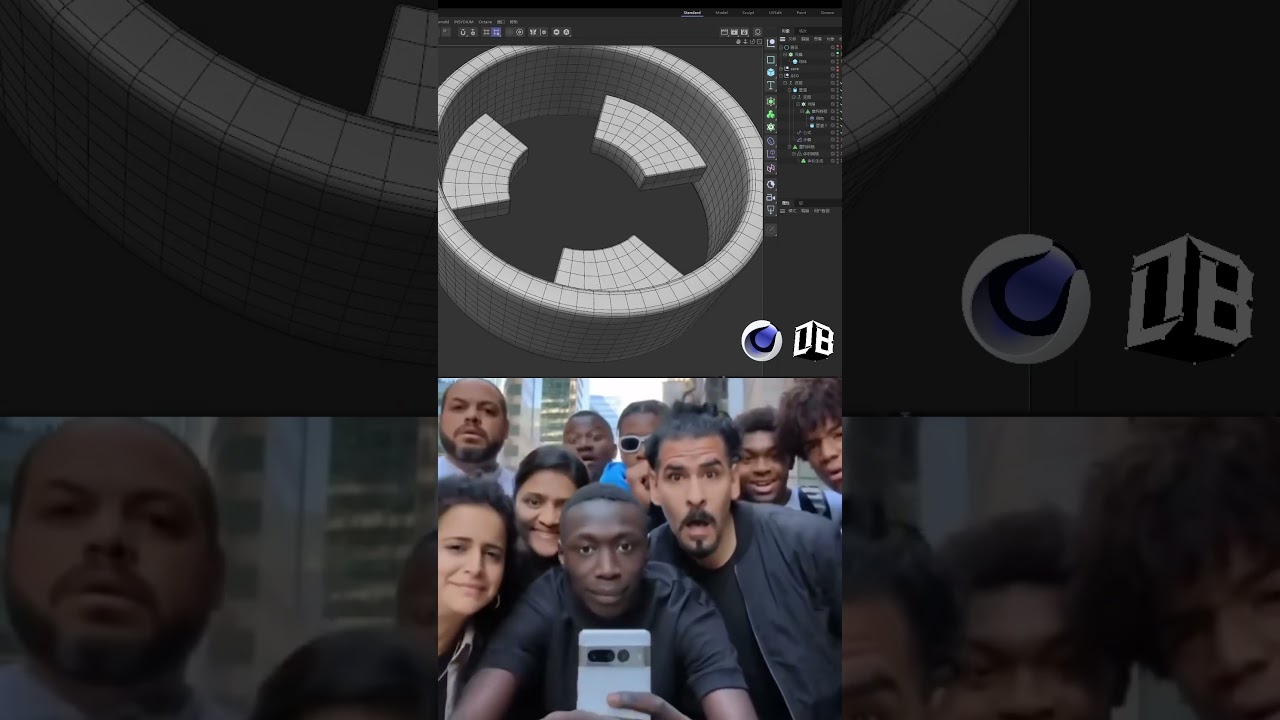Click the Null object icon in the palette
This screenshot has height=720, width=1280.
[x=771, y=43]
